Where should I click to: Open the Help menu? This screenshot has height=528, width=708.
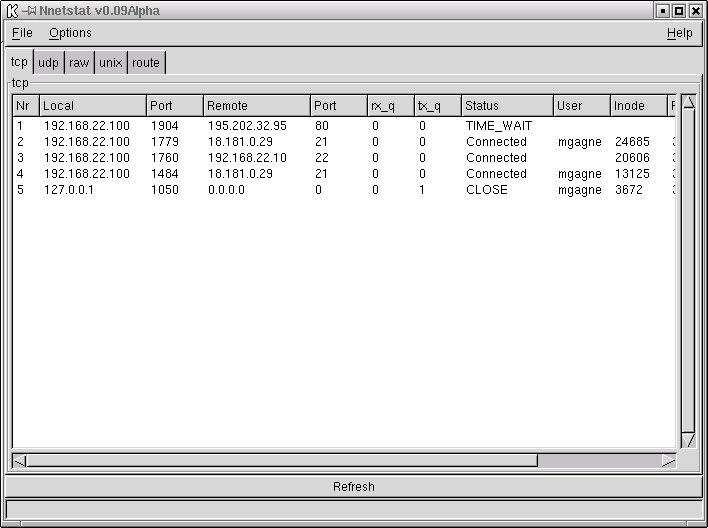coord(679,33)
